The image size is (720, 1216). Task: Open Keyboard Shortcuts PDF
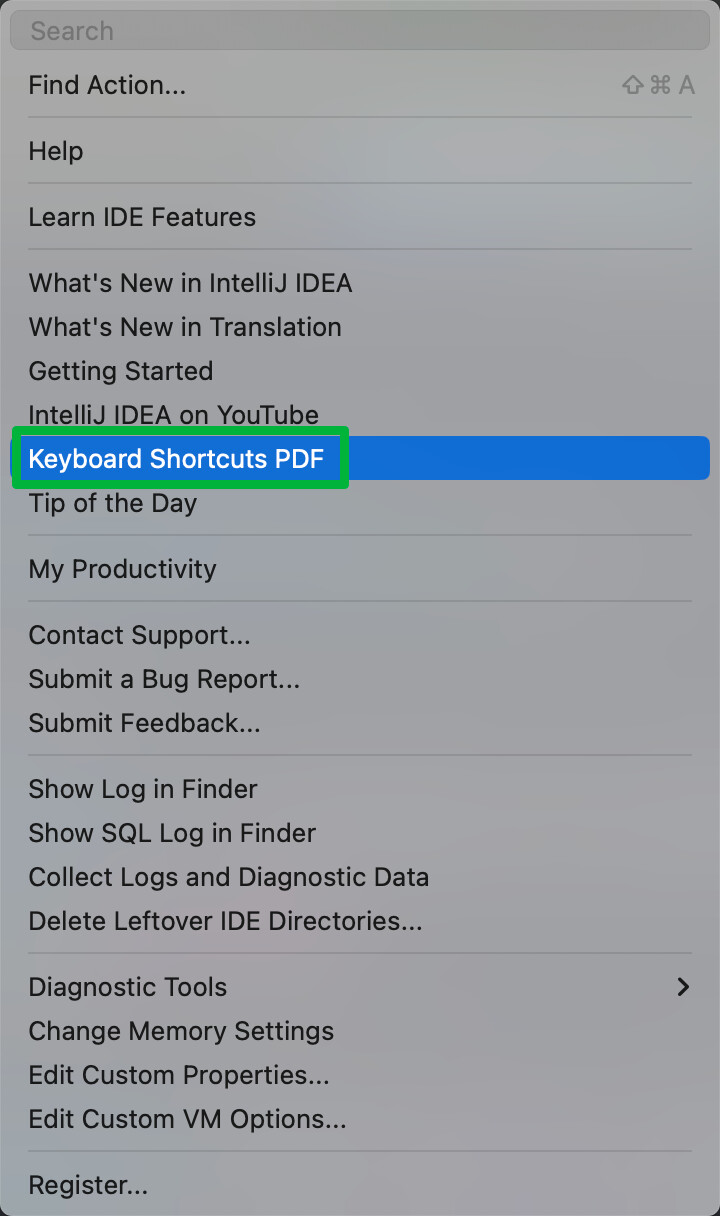pos(360,459)
